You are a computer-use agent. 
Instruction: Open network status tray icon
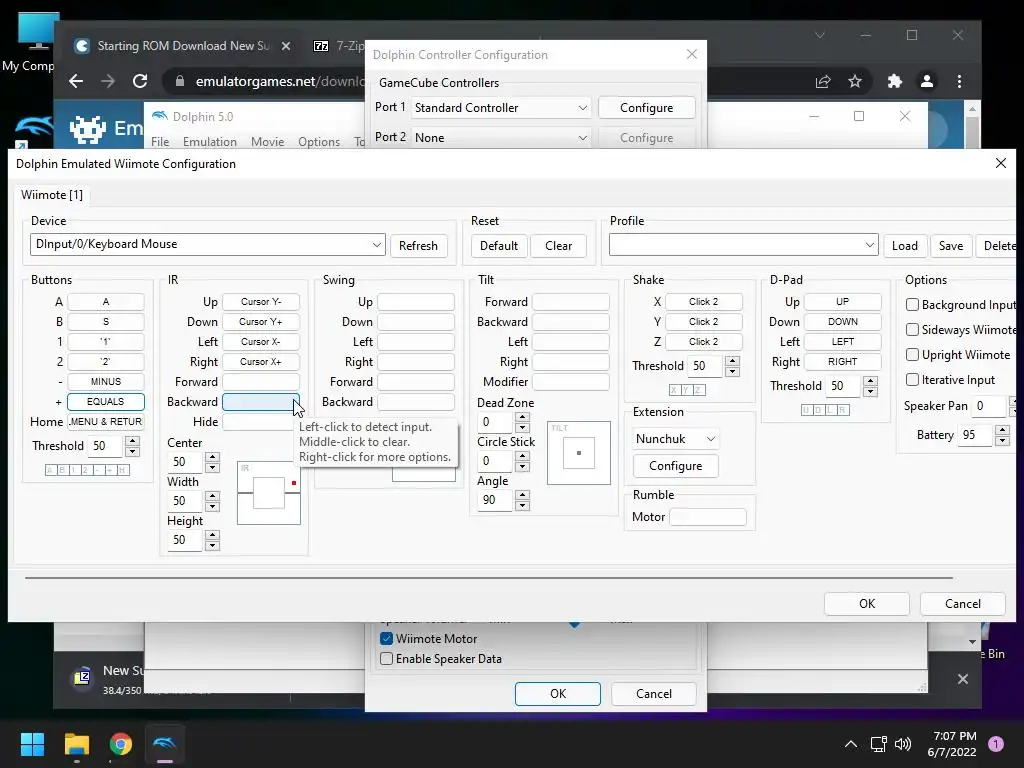pyautogui.click(x=878, y=744)
